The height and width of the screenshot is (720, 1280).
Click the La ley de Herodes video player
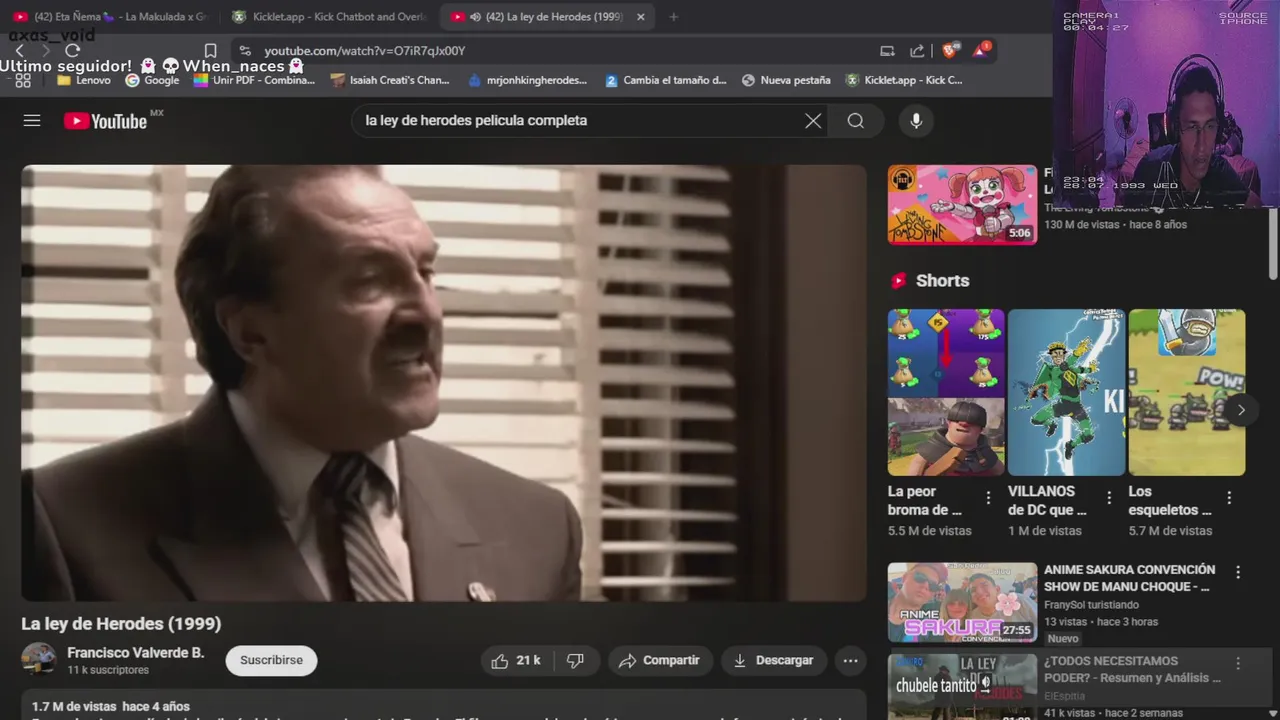[x=444, y=383]
